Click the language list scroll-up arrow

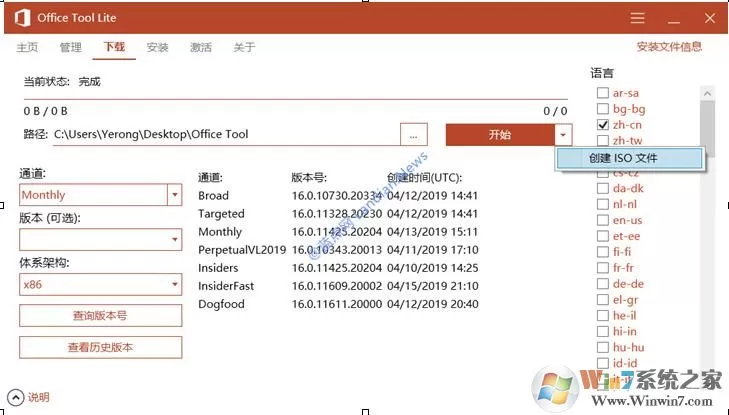(x=707, y=93)
